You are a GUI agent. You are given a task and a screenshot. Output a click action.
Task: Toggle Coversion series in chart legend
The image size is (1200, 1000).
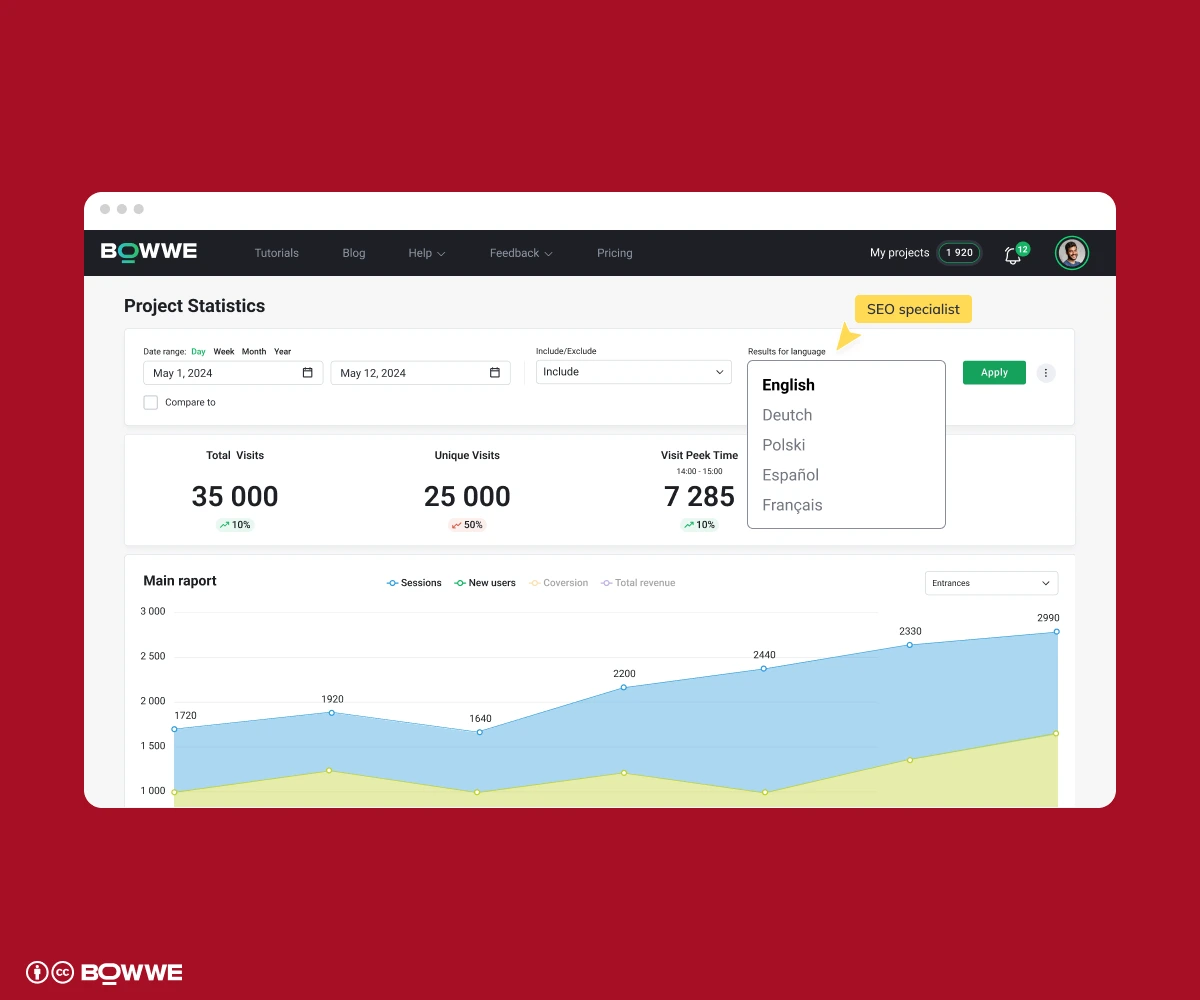[x=558, y=583]
